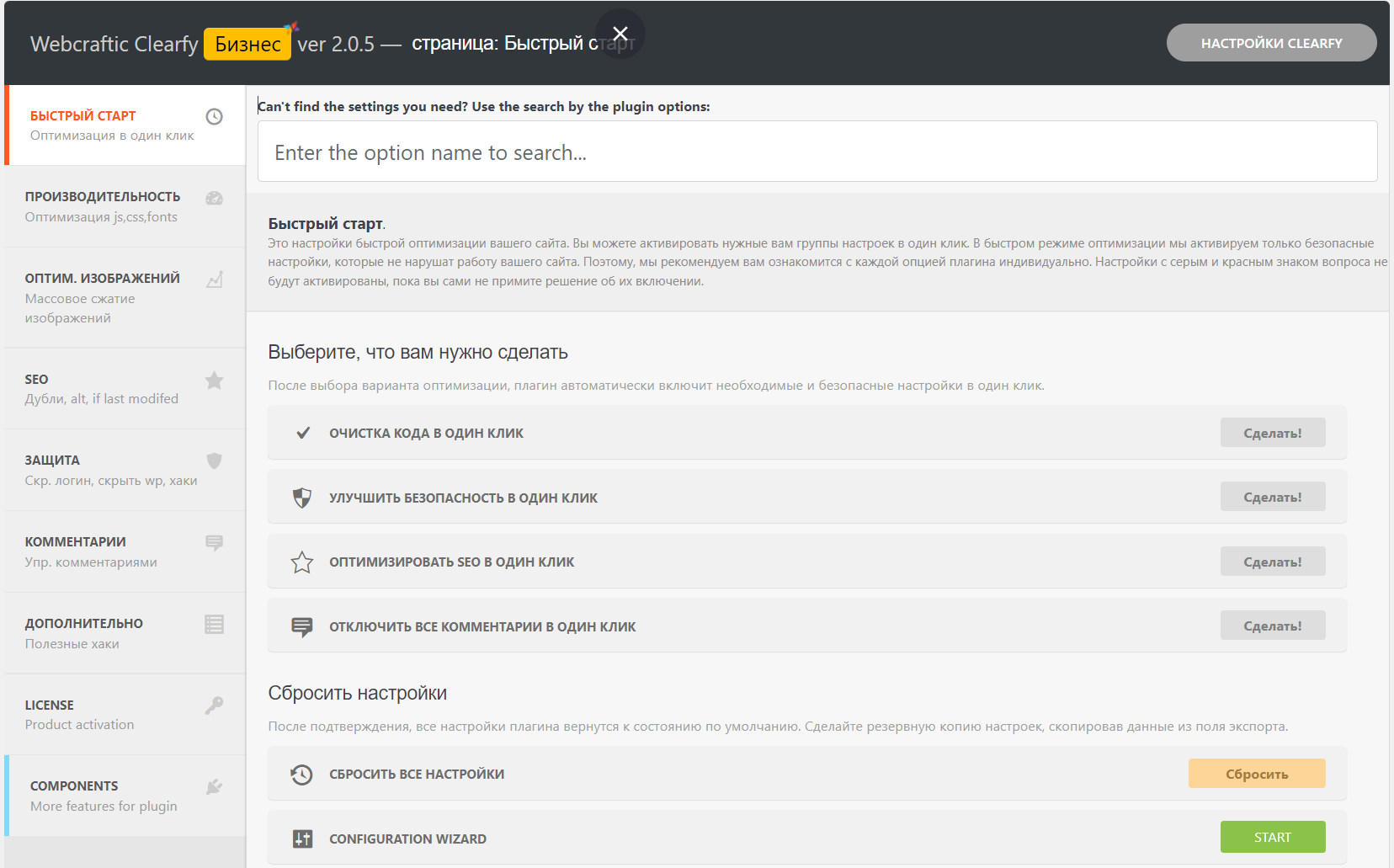This screenshot has width=1394, height=868.
Task: Click the speedometer icon for Производительность
Action: [x=215, y=199]
